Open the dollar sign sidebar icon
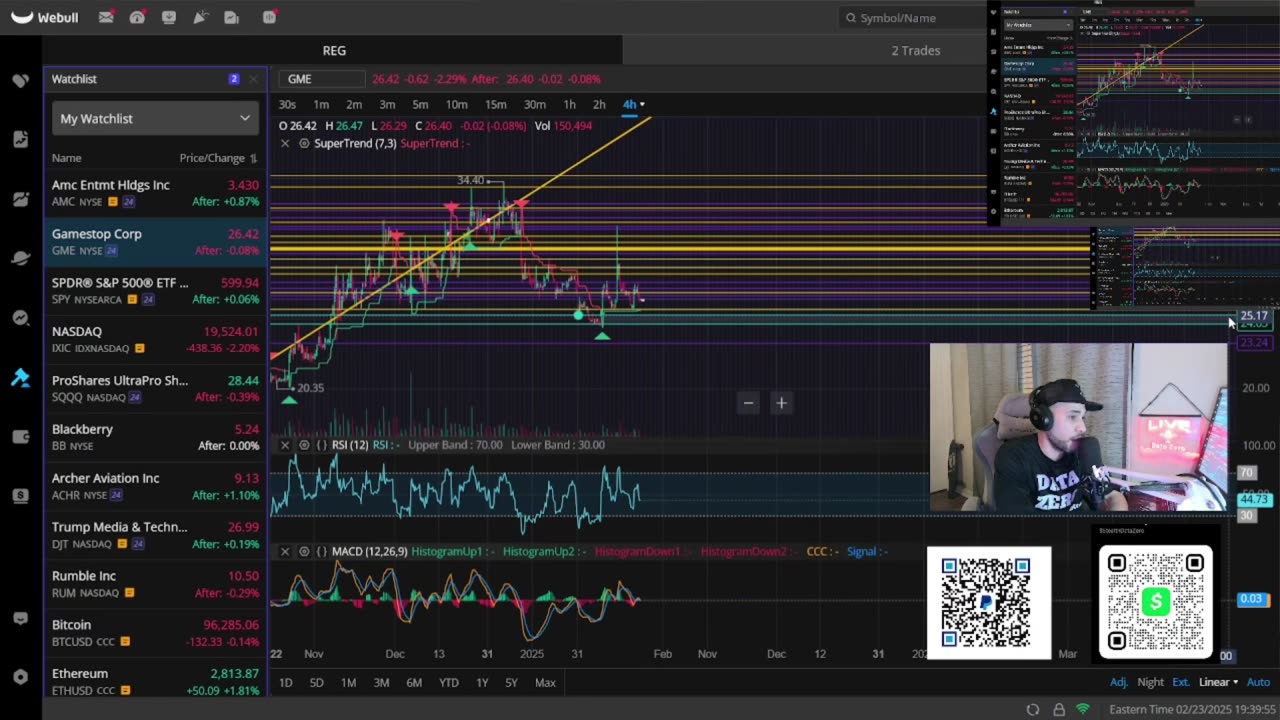The width and height of the screenshot is (1280, 720). [x=20, y=496]
